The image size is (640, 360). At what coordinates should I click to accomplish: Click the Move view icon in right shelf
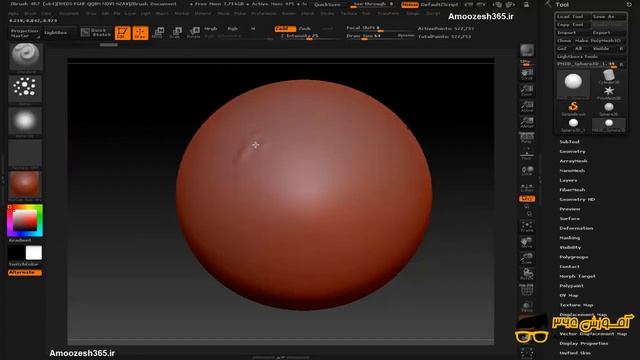coord(527,242)
